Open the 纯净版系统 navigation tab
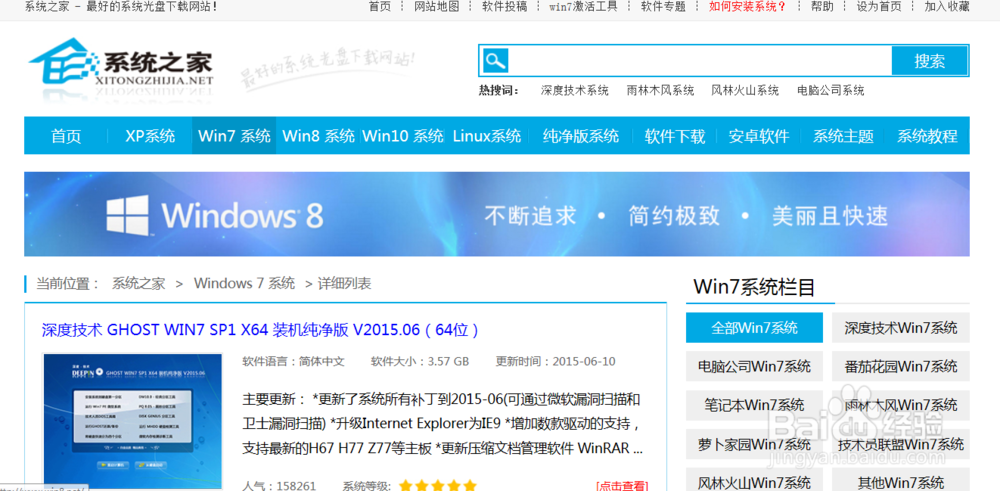Image resolution: width=1000 pixels, height=491 pixels. coord(580,136)
